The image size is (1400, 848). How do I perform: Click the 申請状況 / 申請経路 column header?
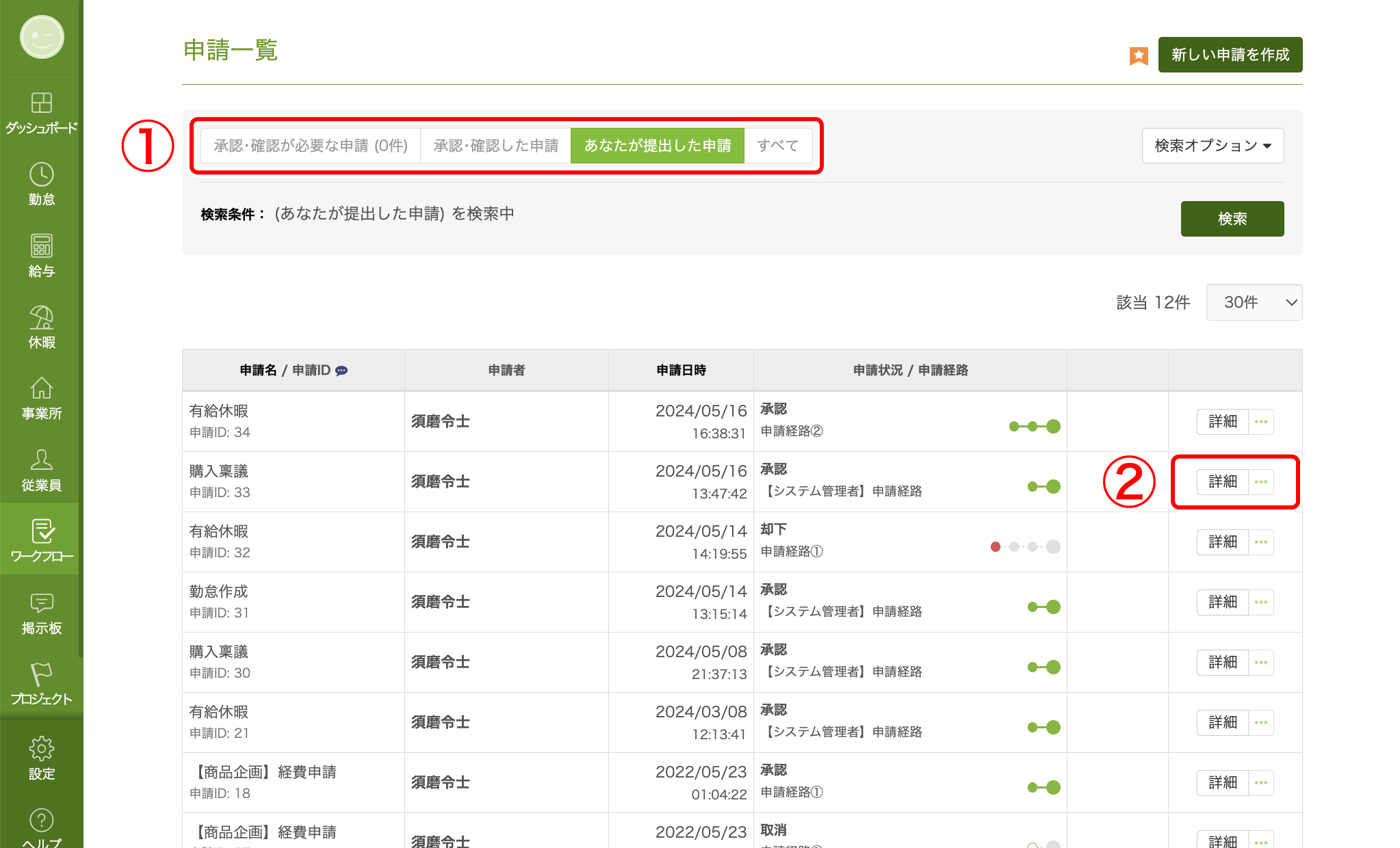(x=910, y=370)
